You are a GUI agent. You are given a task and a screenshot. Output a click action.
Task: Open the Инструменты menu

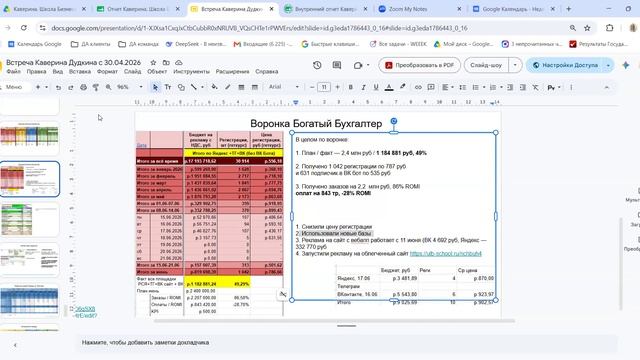[x=191, y=71]
